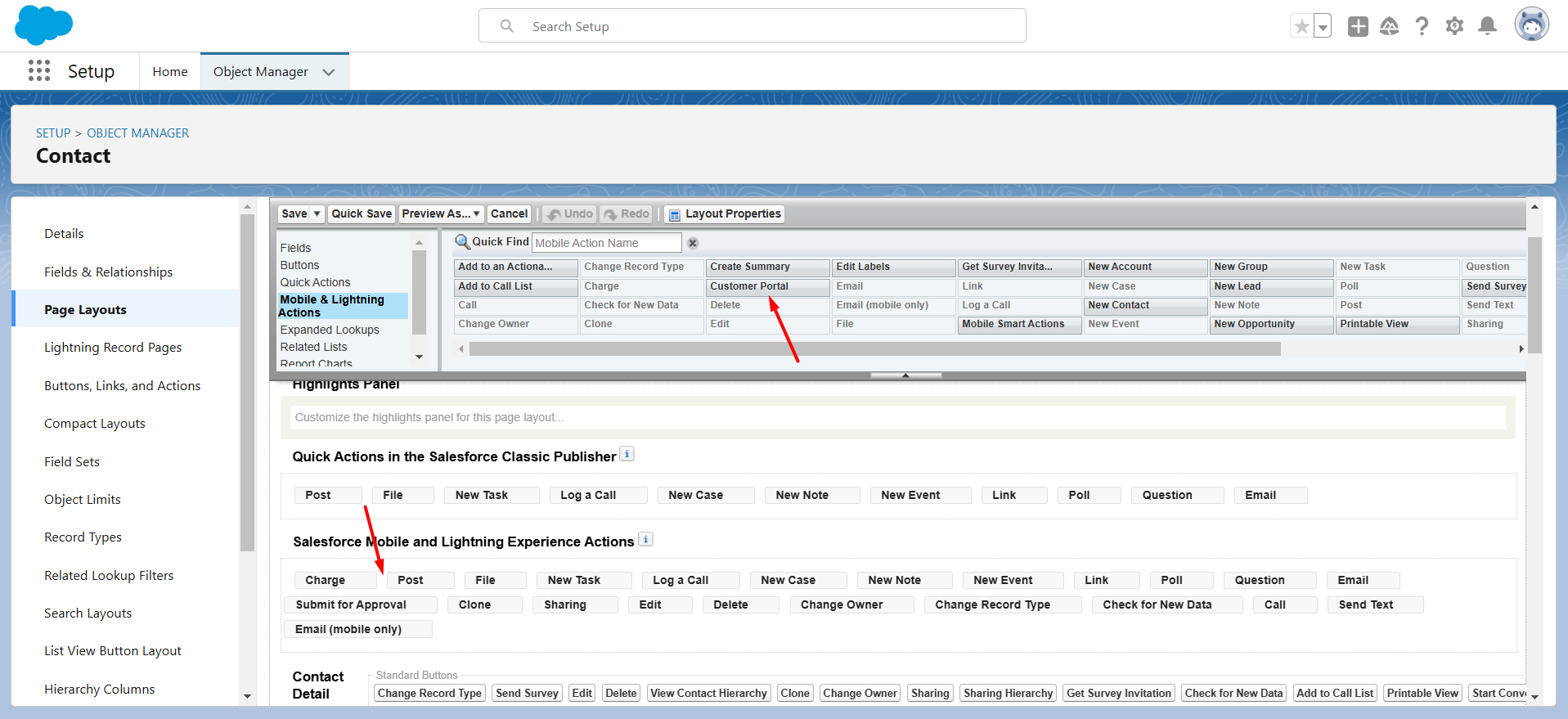Select the Charge action in Lightning actions

tap(335, 580)
